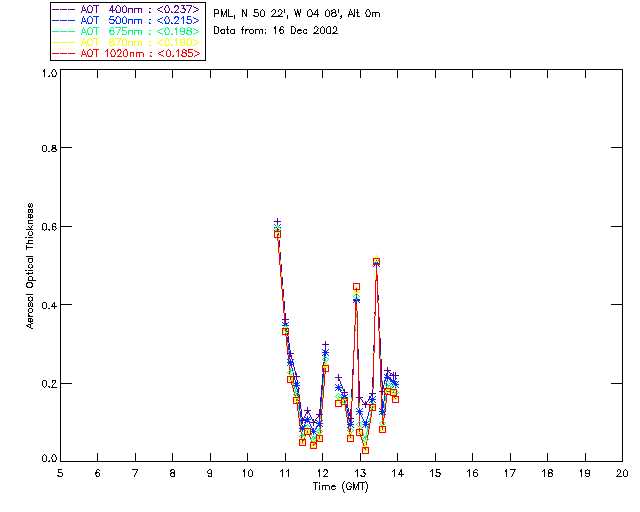This screenshot has width=640, height=512.
Task: Click the '5' x-axis tick label
Action: click(60, 473)
